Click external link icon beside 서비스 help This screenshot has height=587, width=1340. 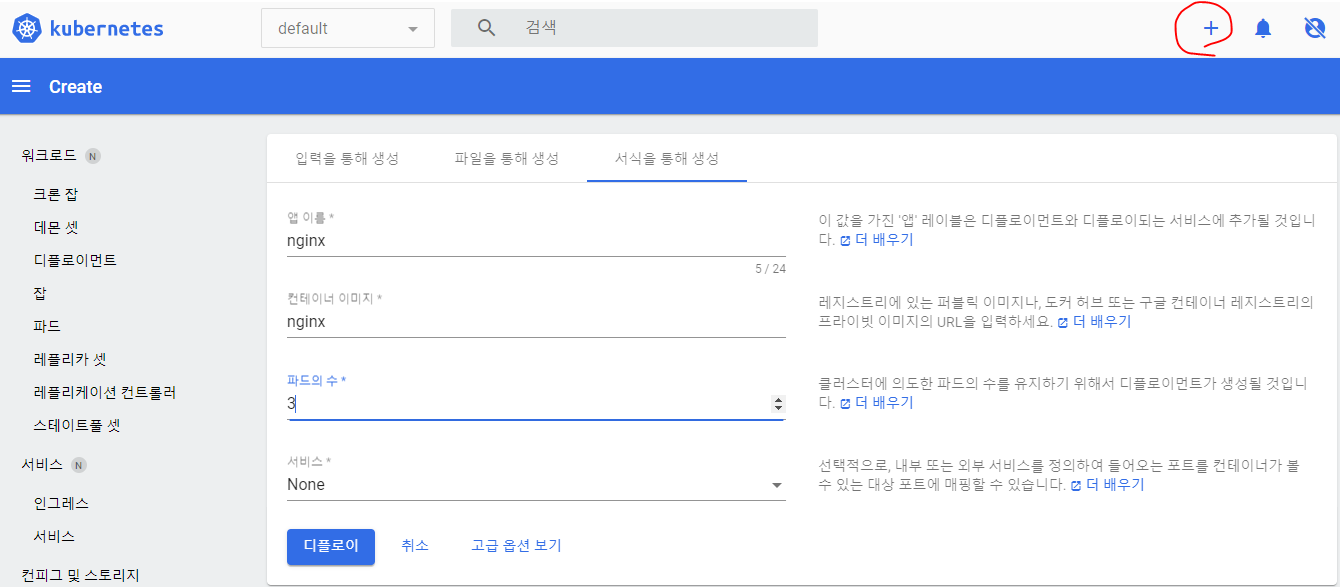point(1076,485)
